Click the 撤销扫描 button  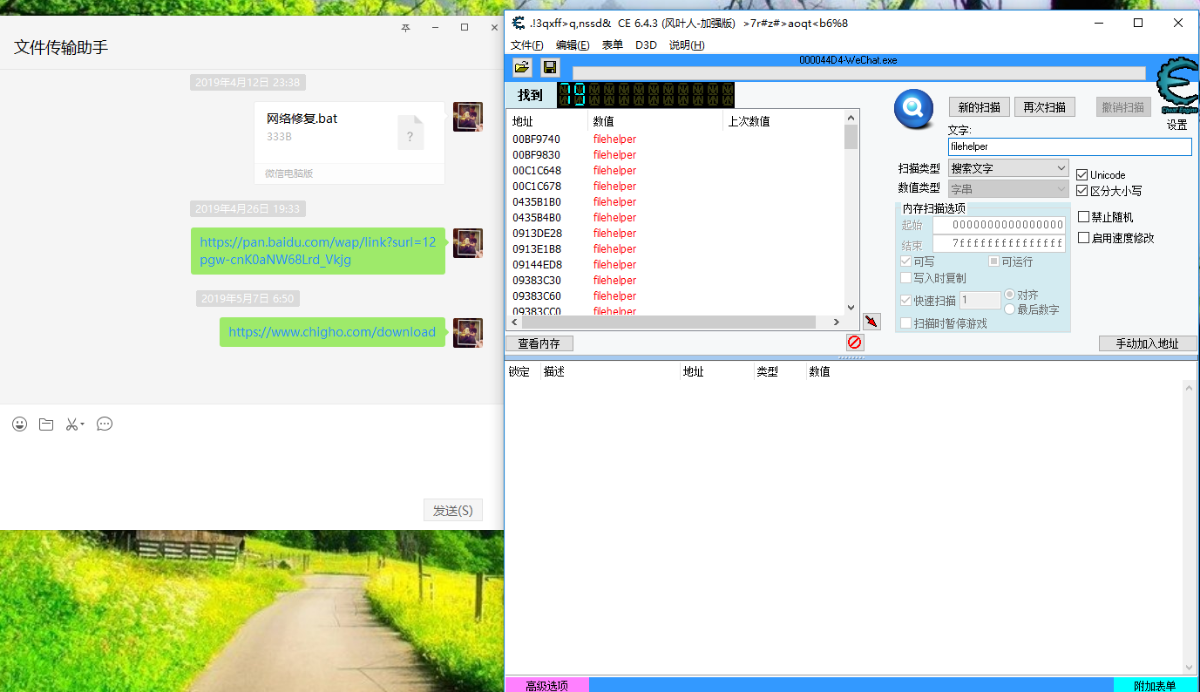click(x=1125, y=107)
